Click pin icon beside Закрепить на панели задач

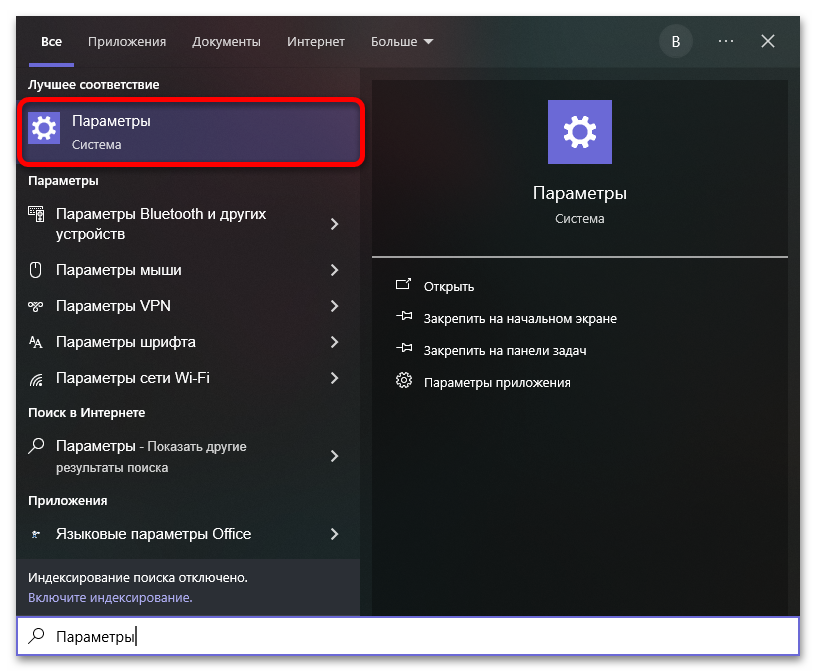coord(404,348)
